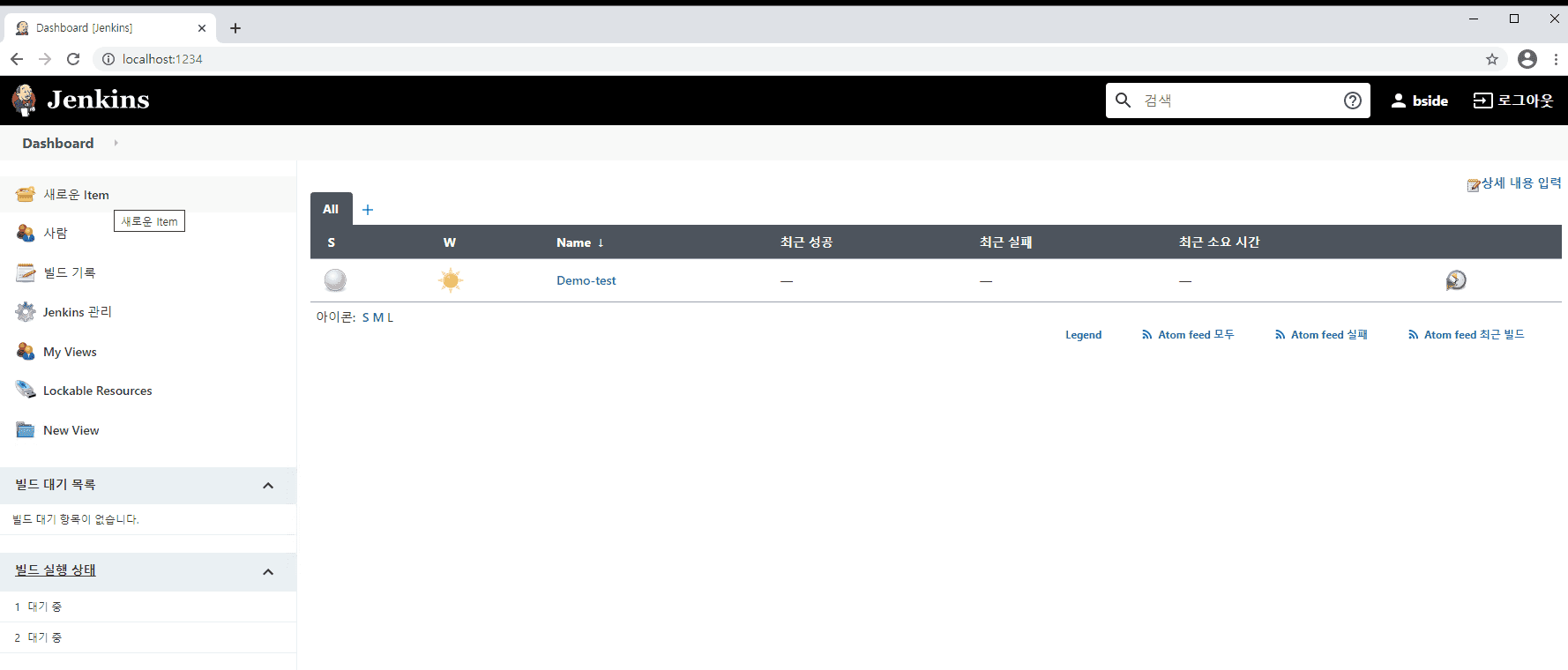Add a new view with the plus tab
Image resolution: width=1568 pixels, height=670 pixels.
coord(368,210)
